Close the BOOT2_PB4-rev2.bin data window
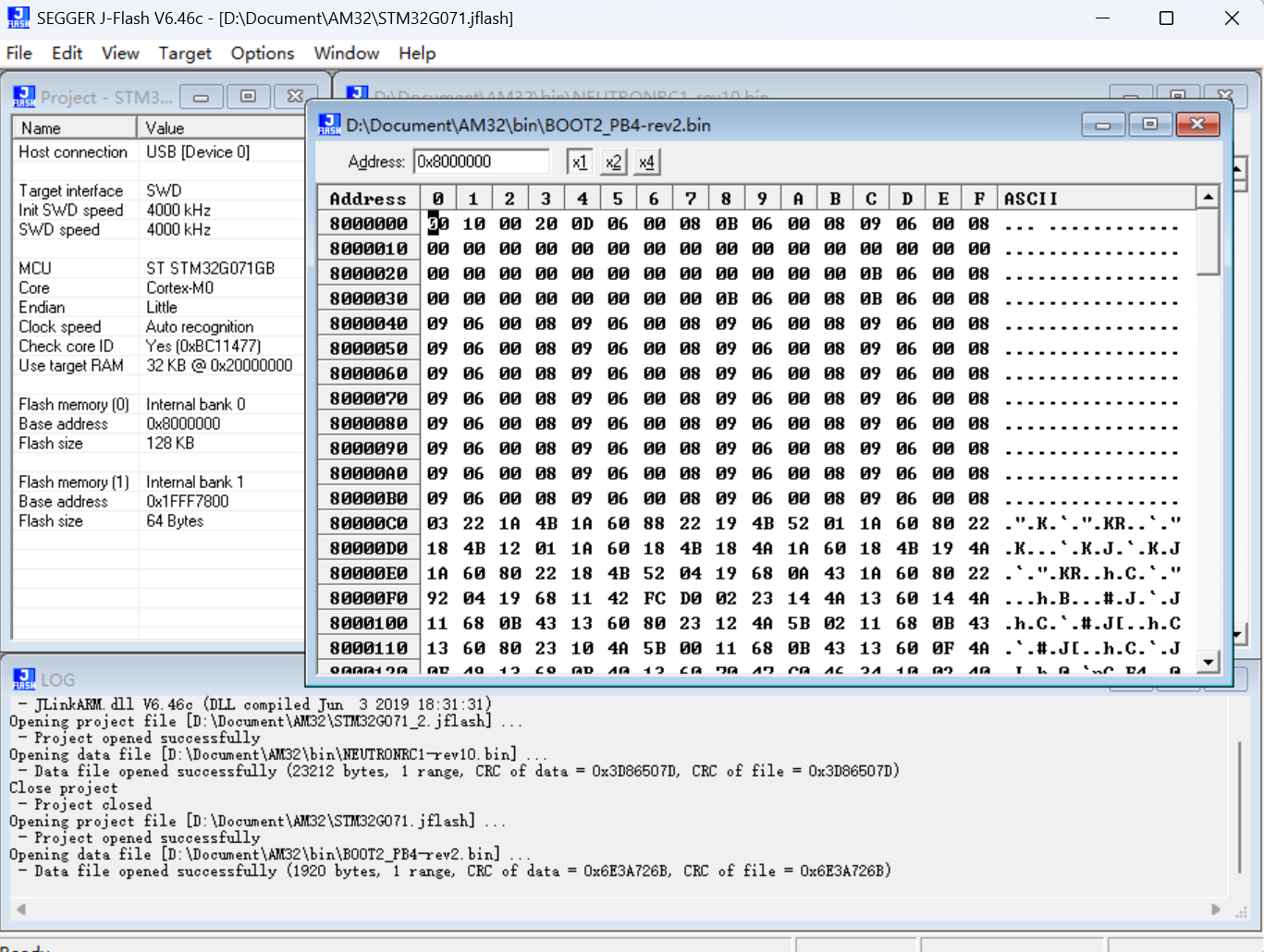1264x952 pixels. tap(1197, 125)
